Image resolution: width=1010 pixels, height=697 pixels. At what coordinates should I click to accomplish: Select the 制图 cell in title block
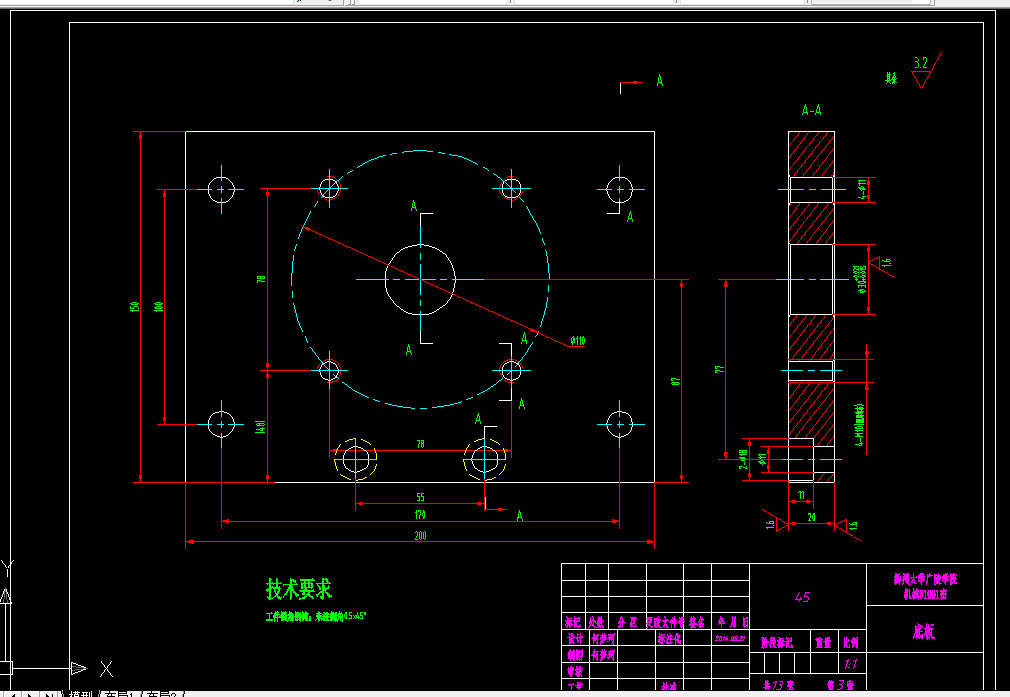[575, 654]
